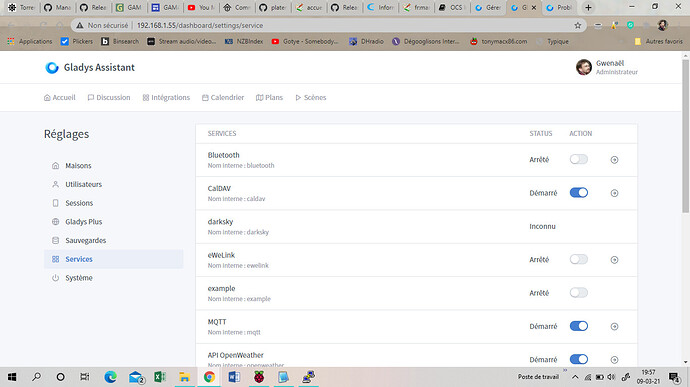Open CalDAV service action circle icon
The height and width of the screenshot is (387, 690).
(x=614, y=193)
